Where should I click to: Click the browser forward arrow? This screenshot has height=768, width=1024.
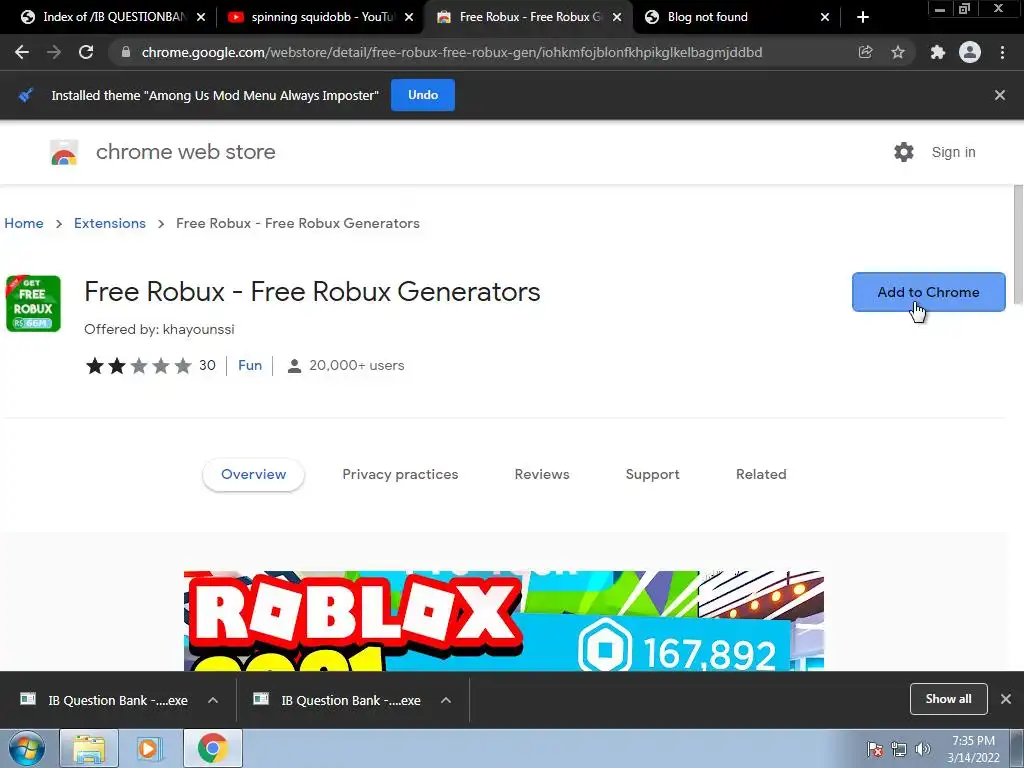54,52
